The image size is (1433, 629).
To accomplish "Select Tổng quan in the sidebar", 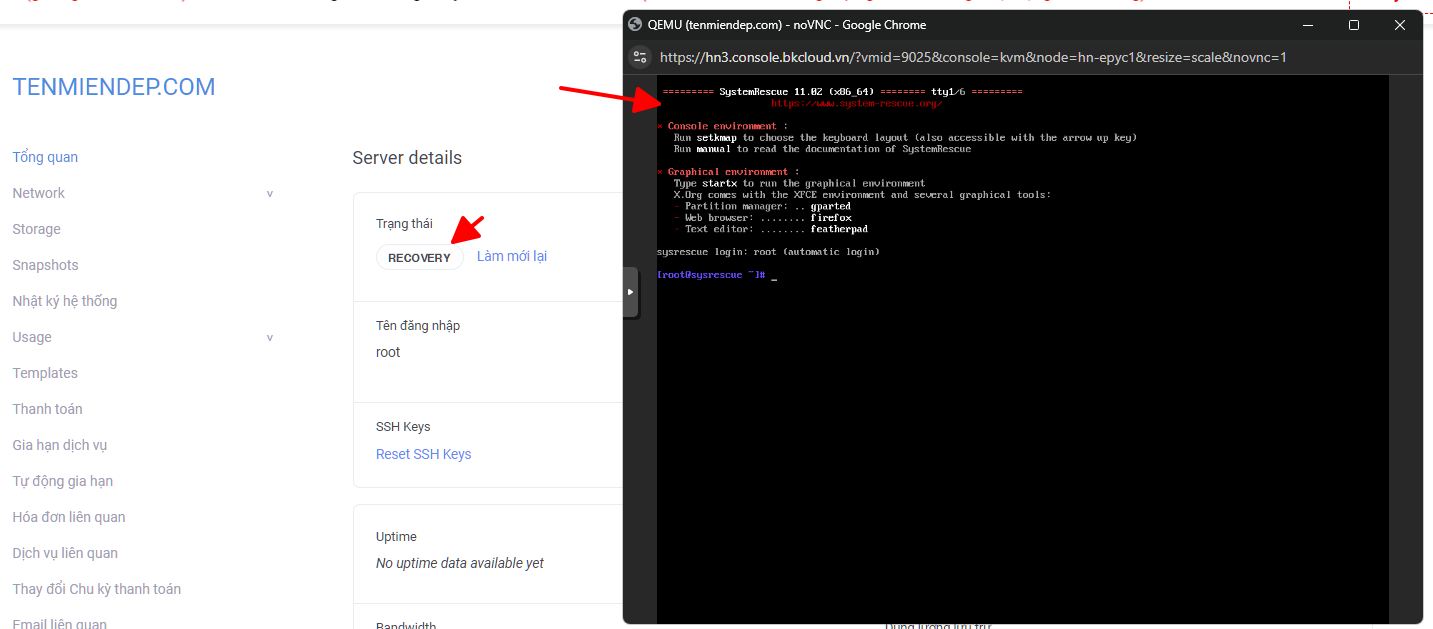I will 45,157.
